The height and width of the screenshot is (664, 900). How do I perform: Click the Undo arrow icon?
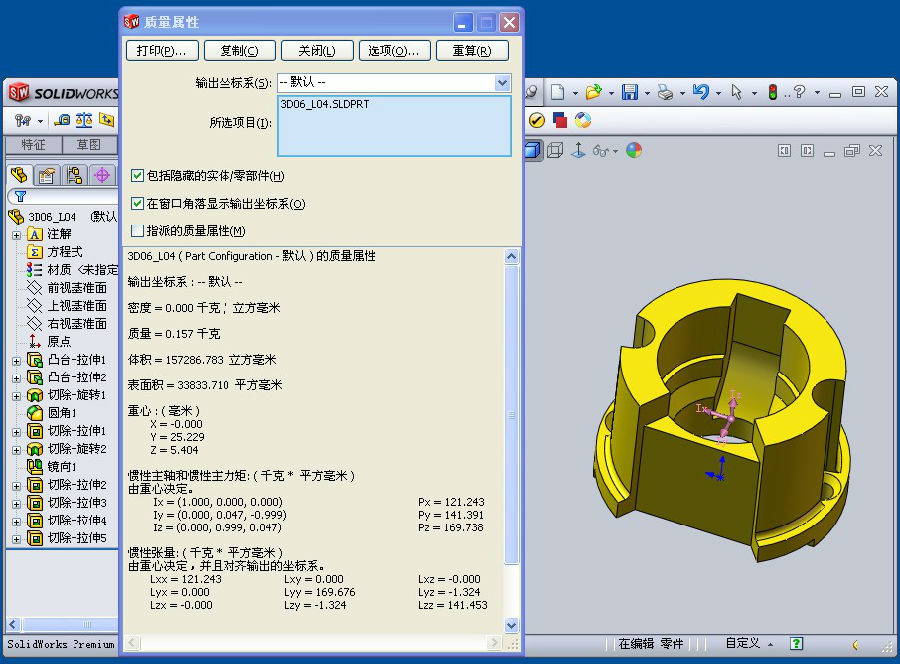700,92
